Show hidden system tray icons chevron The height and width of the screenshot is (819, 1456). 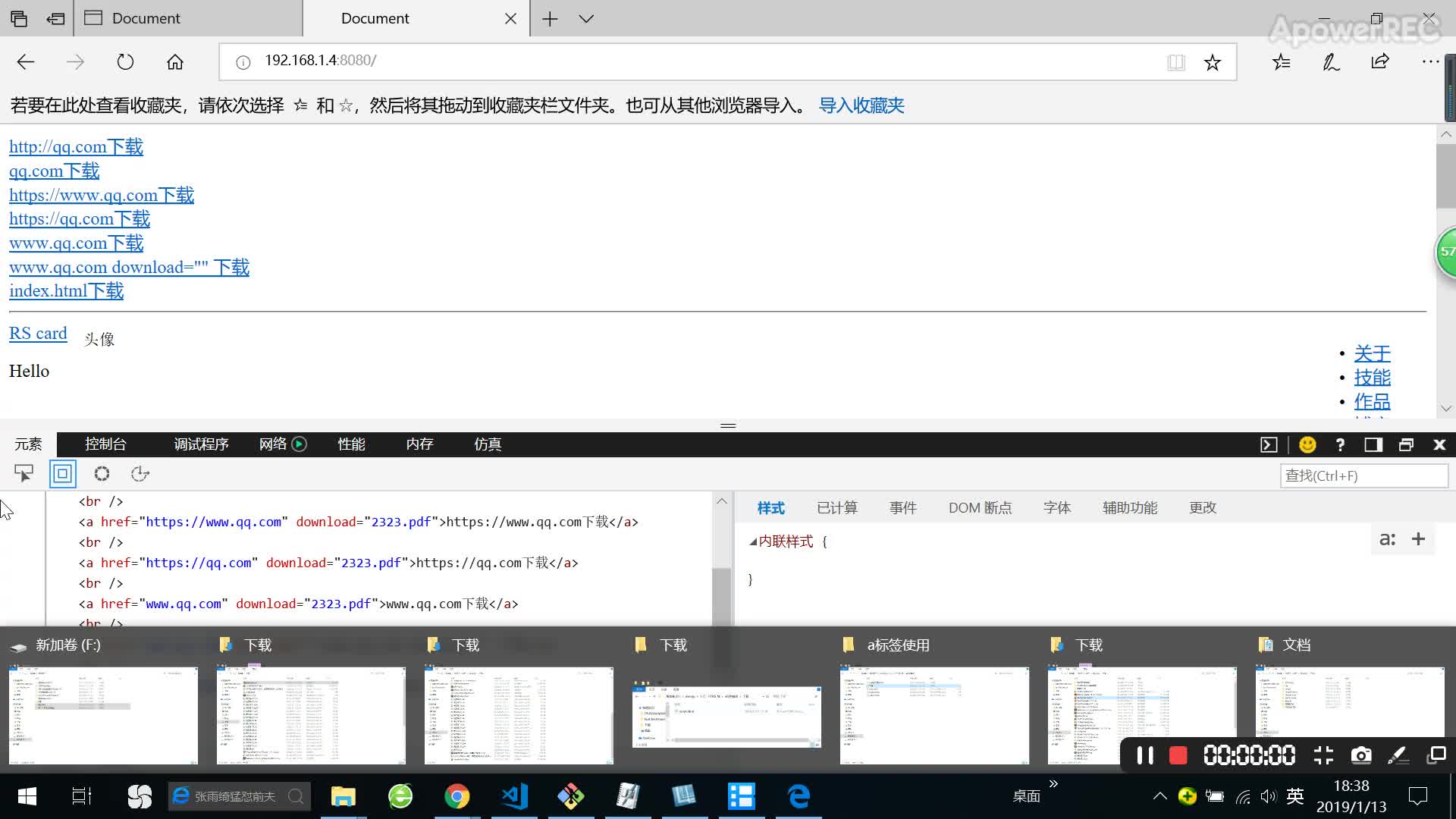tap(1159, 796)
